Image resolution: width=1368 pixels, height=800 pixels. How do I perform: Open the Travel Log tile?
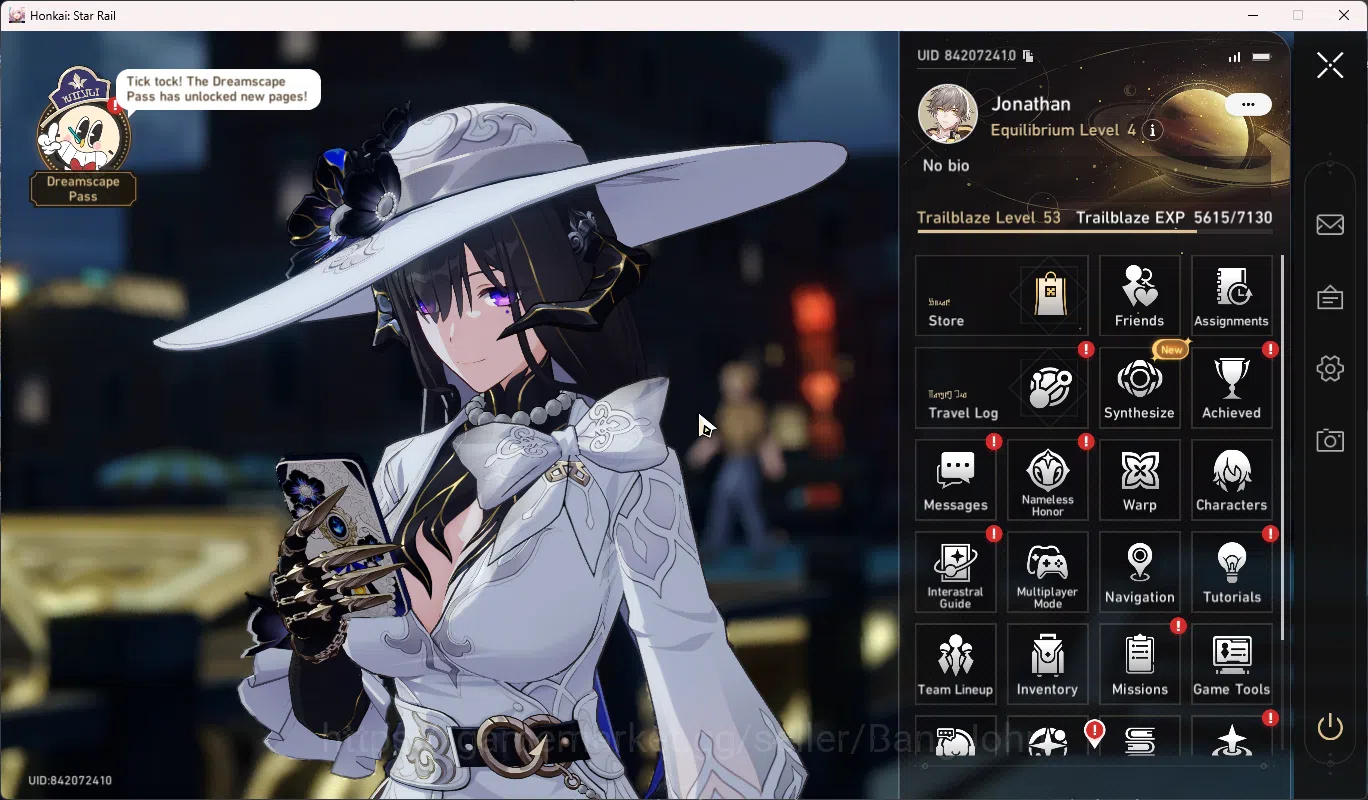pyautogui.click(x=1002, y=388)
